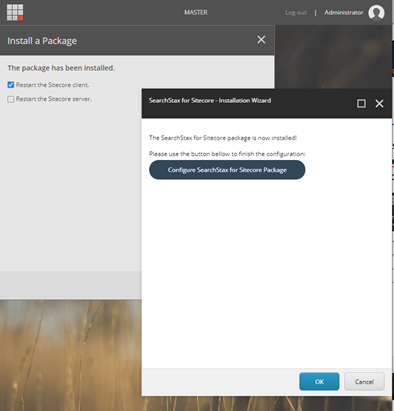Viewport: 394px width, 411px height.
Task: Click the MASTER database label
Action: 196,12
